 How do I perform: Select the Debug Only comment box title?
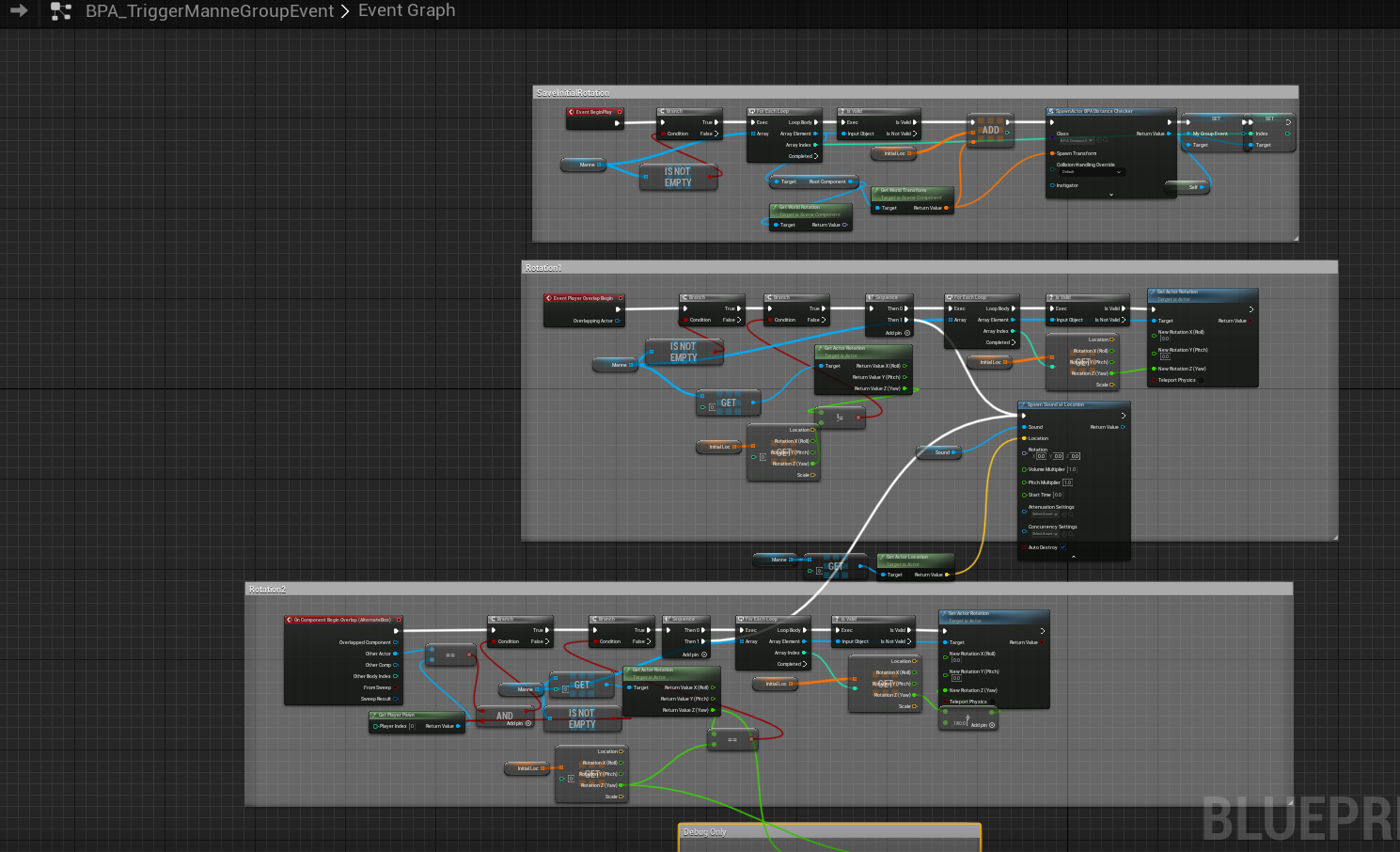705,832
